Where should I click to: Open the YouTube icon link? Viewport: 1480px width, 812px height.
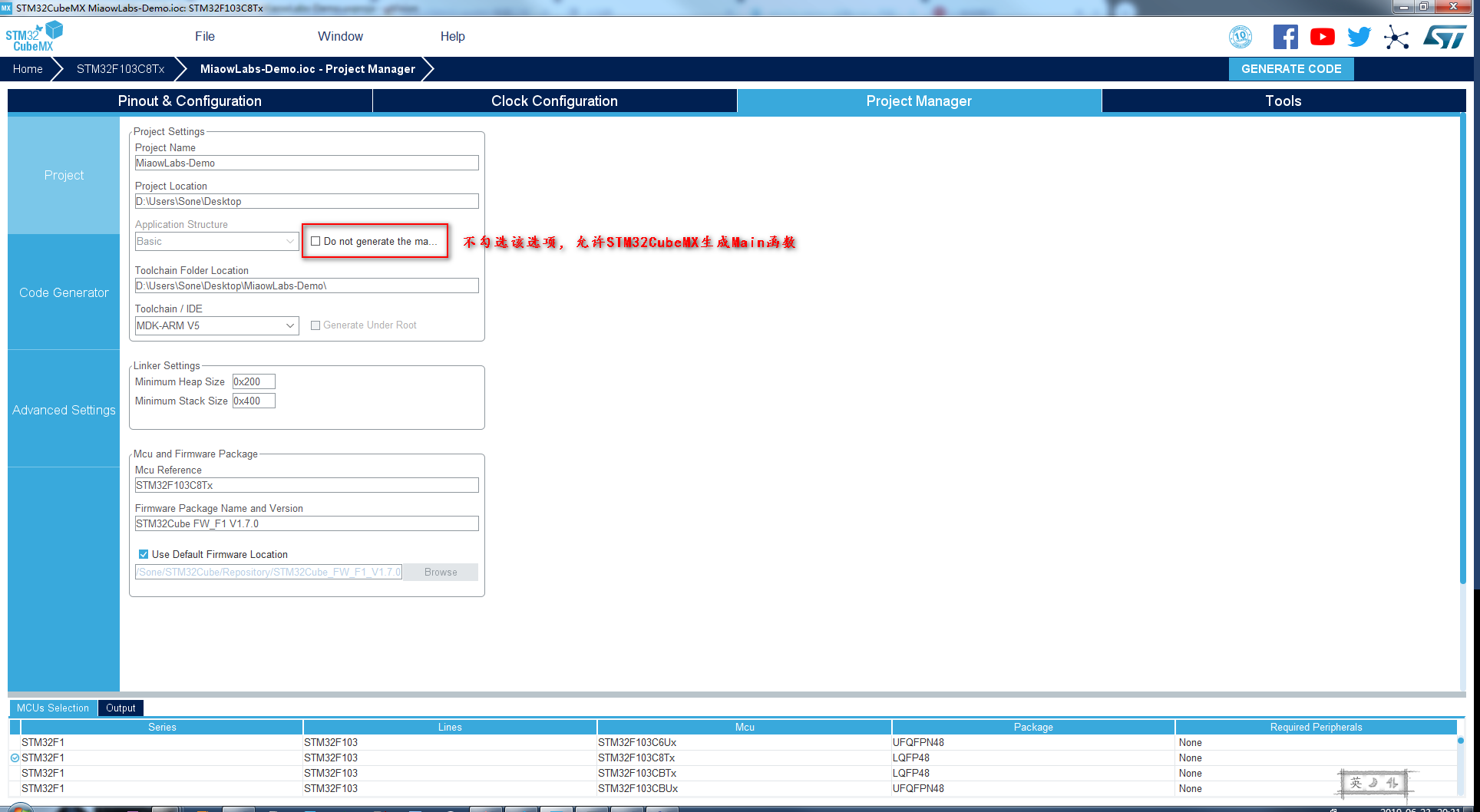(x=1322, y=37)
